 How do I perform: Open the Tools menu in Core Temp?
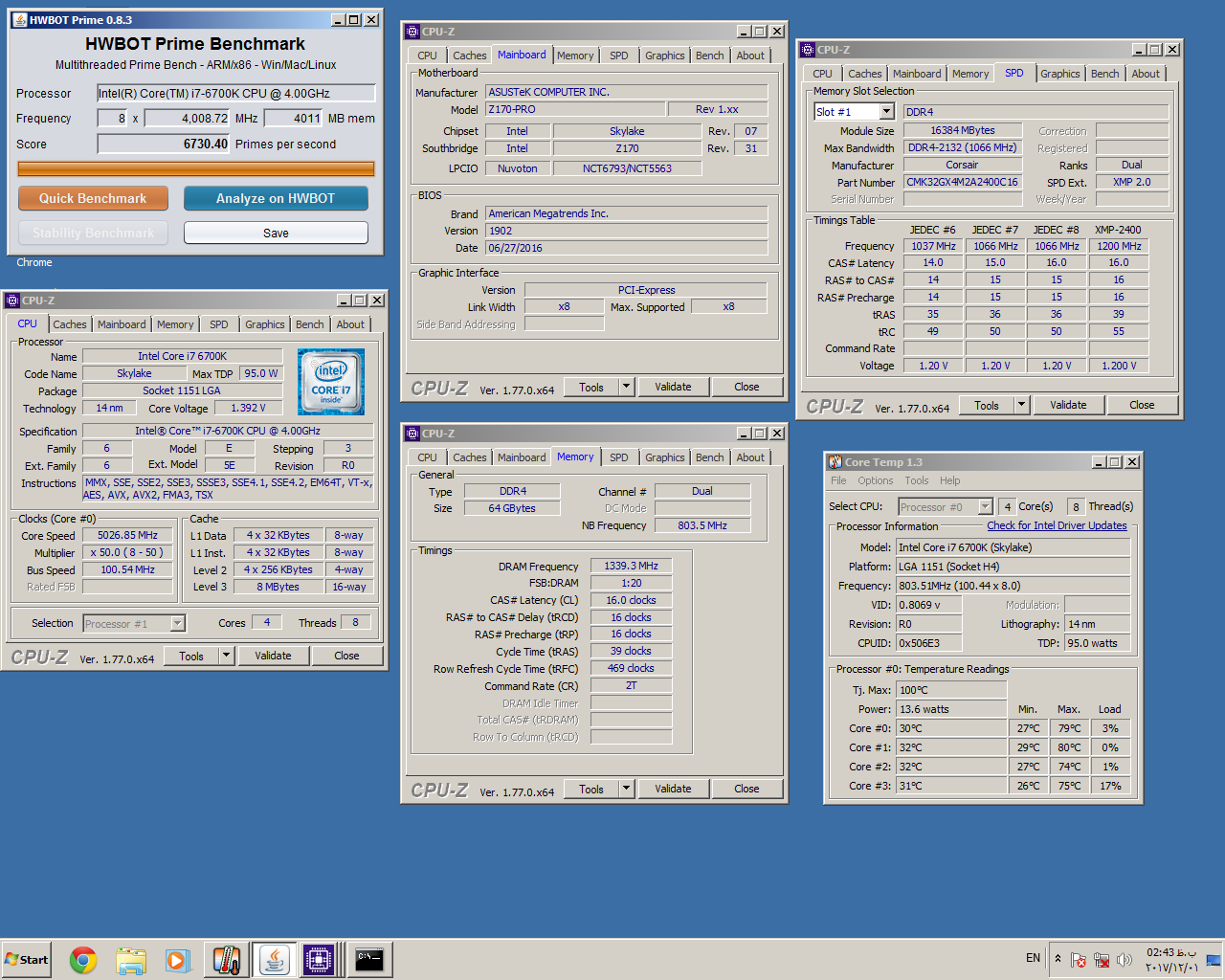(916, 480)
